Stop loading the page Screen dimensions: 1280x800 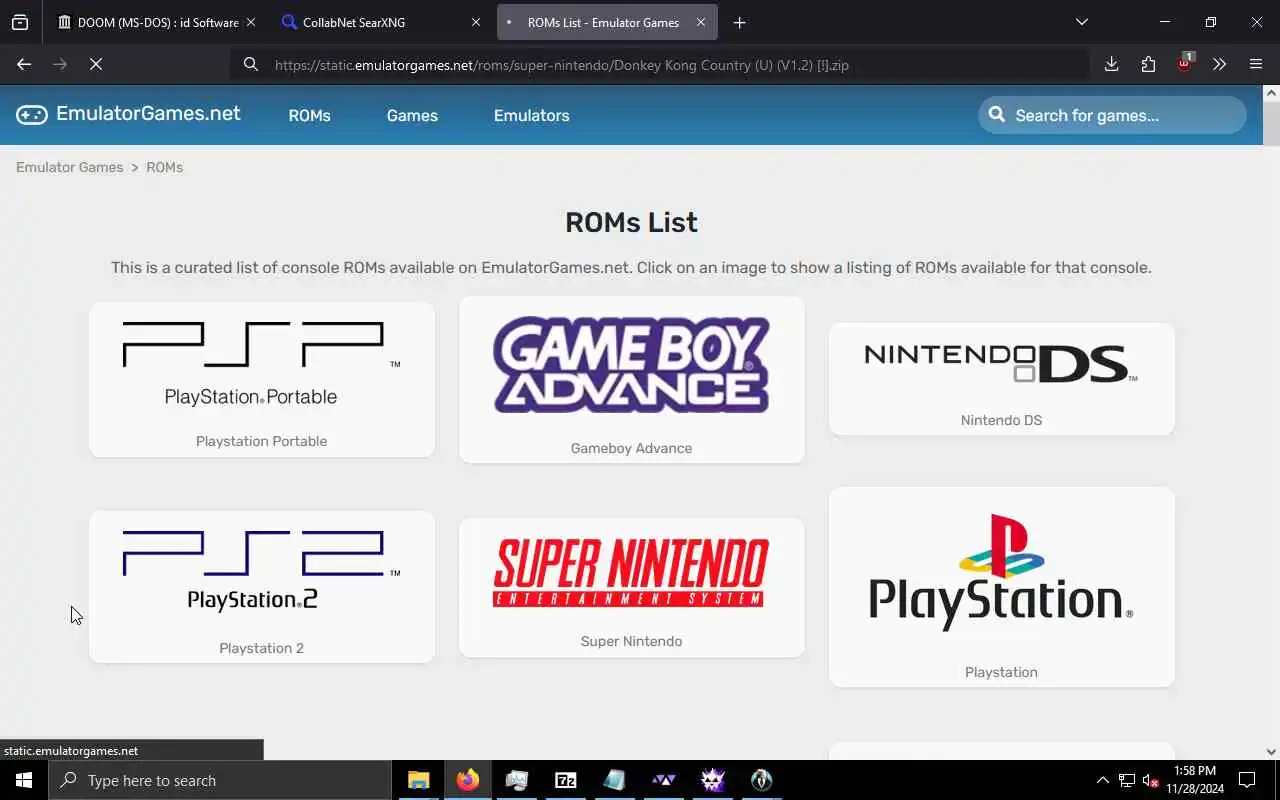(x=96, y=64)
